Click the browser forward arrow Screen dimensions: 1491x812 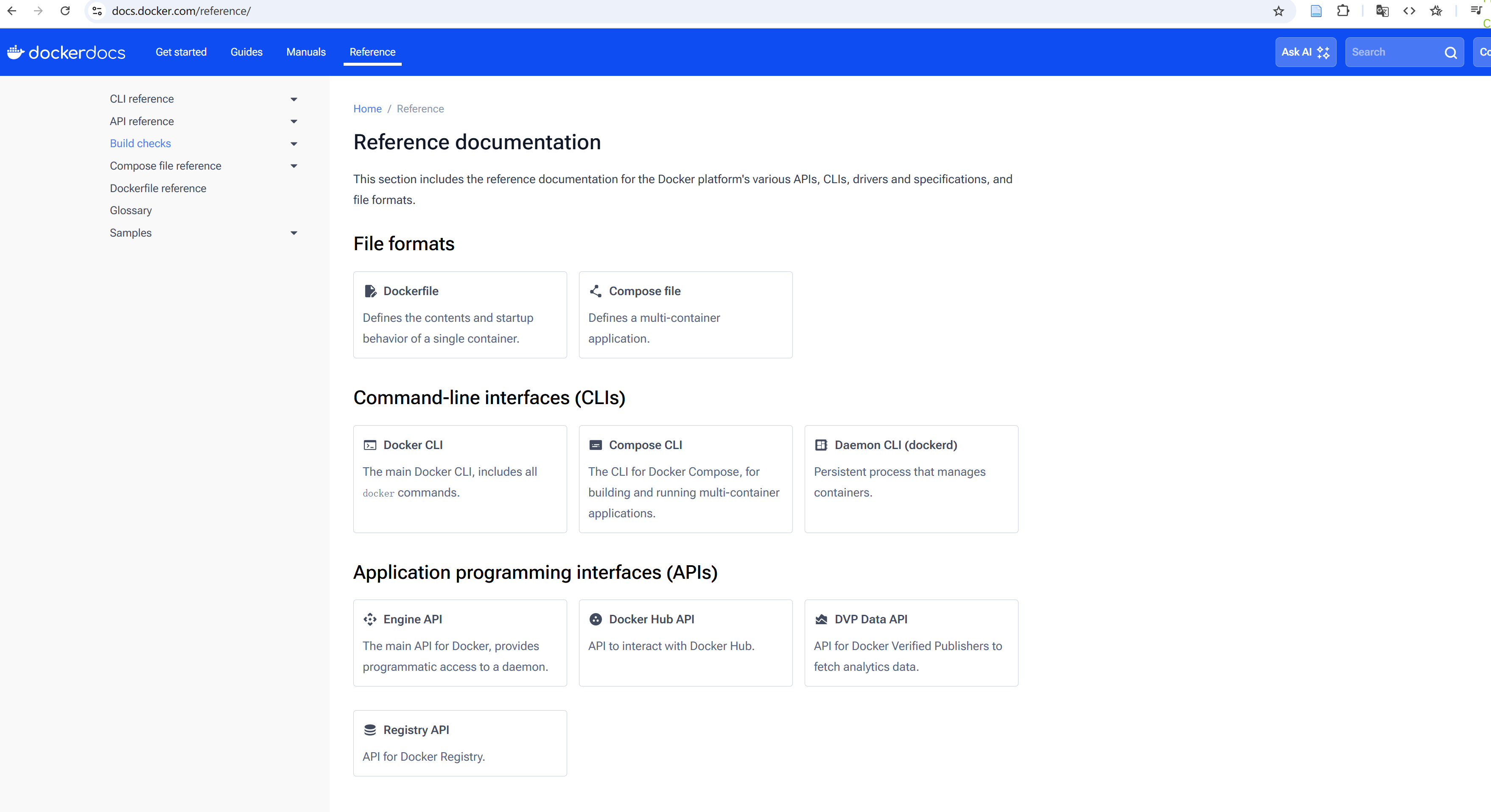(x=38, y=11)
